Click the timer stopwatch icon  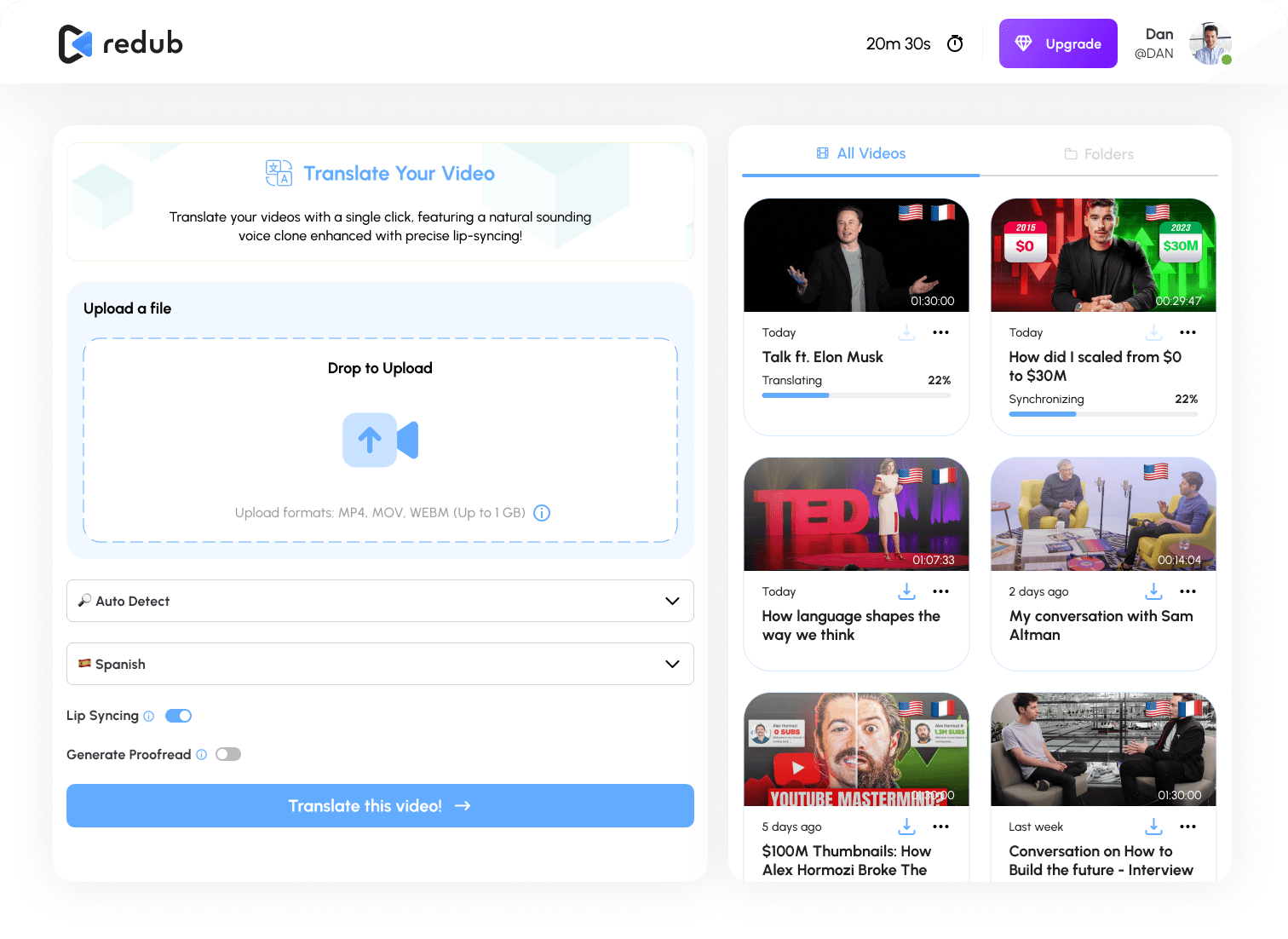coord(955,43)
